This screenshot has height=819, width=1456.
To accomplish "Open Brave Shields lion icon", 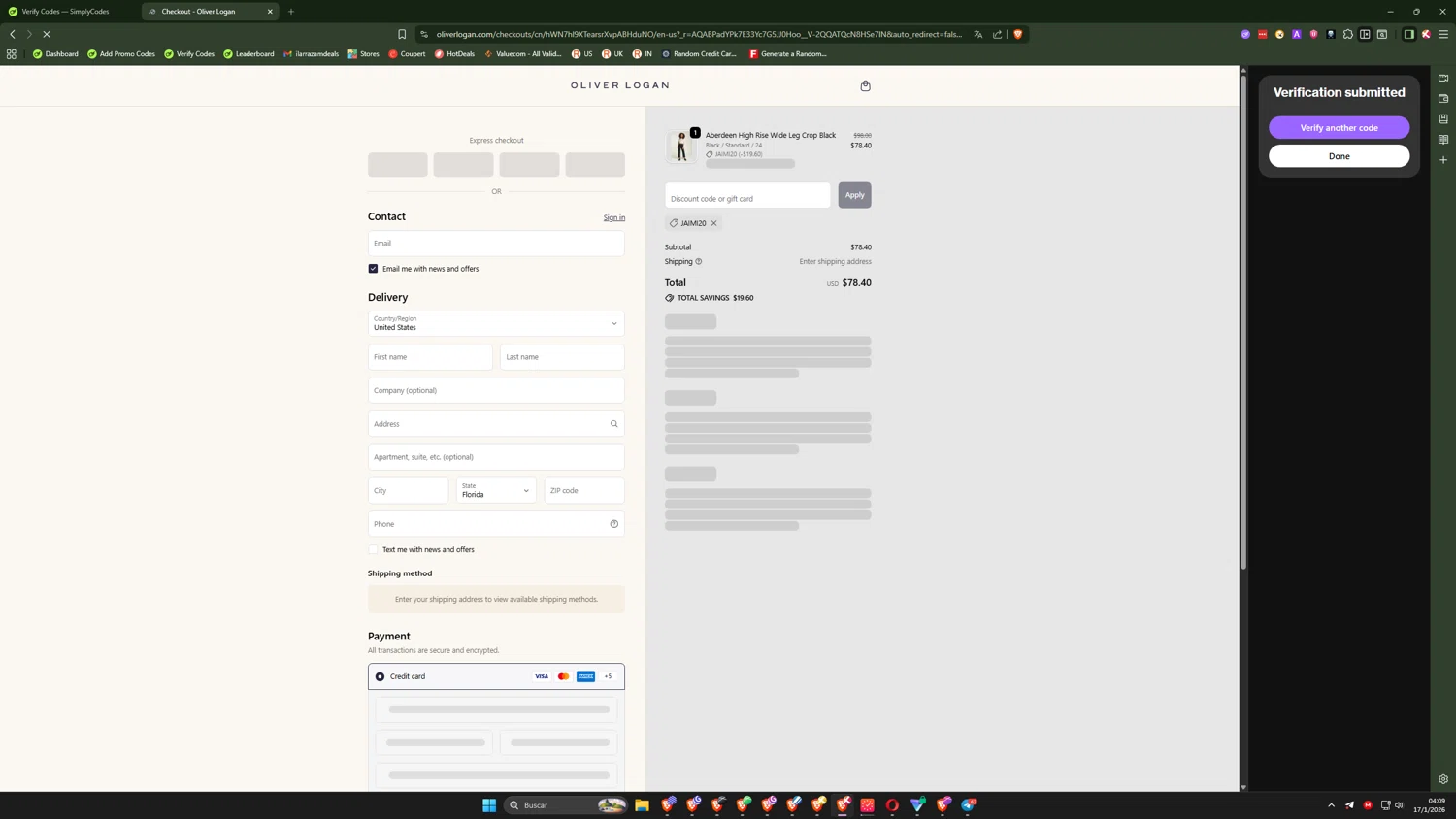I will [x=1017, y=34].
